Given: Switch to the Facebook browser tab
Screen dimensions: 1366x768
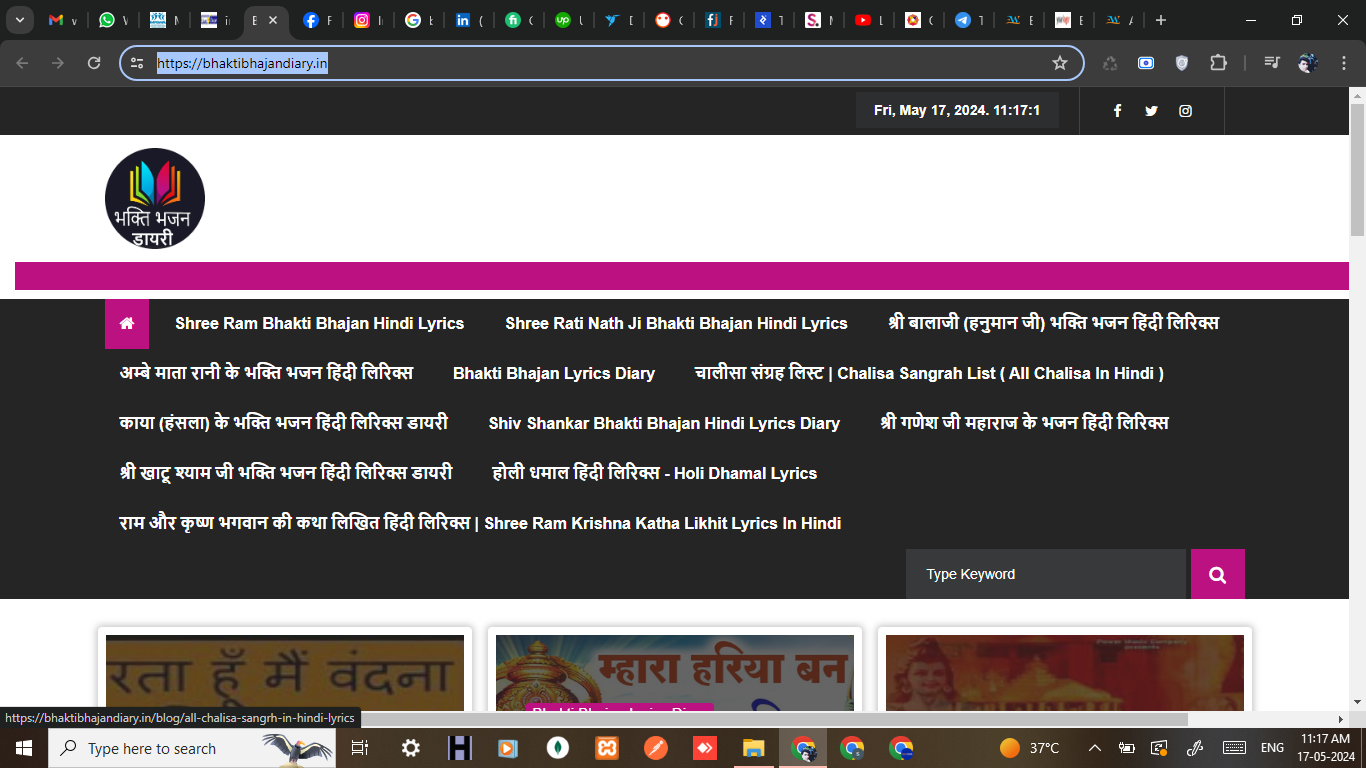Looking at the screenshot, I should pyautogui.click(x=311, y=20).
